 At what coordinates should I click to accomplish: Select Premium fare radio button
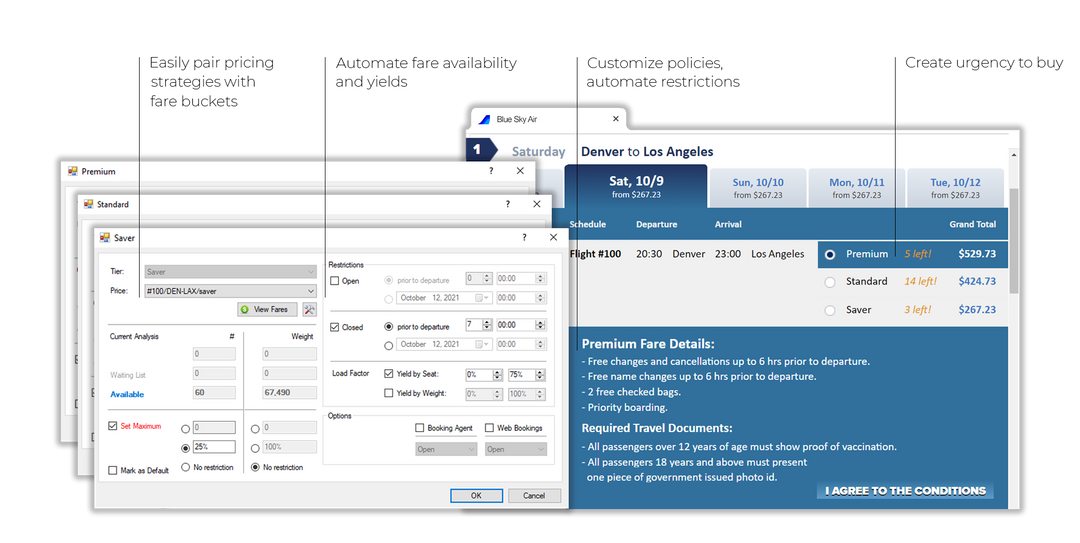click(x=830, y=254)
